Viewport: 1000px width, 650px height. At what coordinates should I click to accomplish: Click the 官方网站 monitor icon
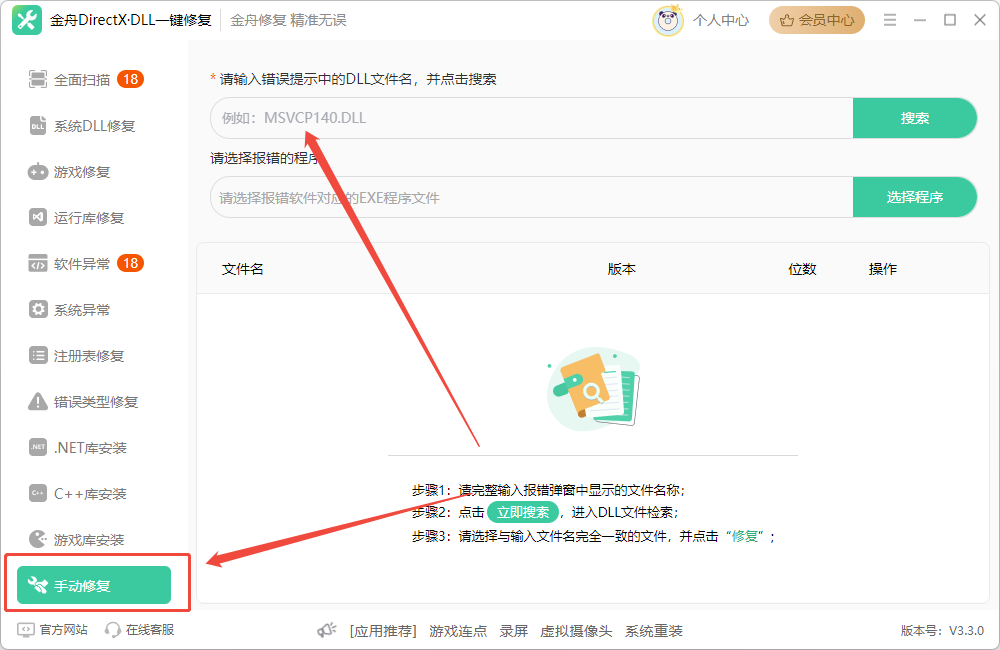point(26,630)
